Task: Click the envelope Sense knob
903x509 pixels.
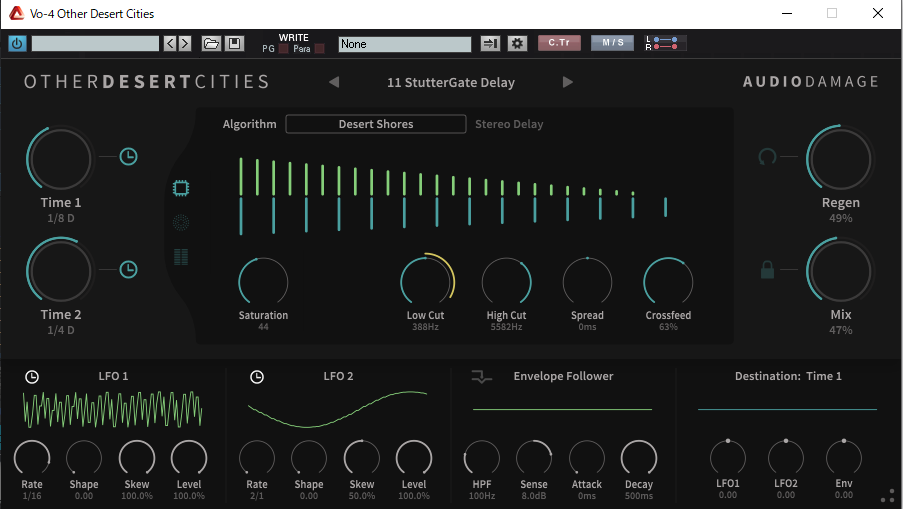Action: [534, 458]
